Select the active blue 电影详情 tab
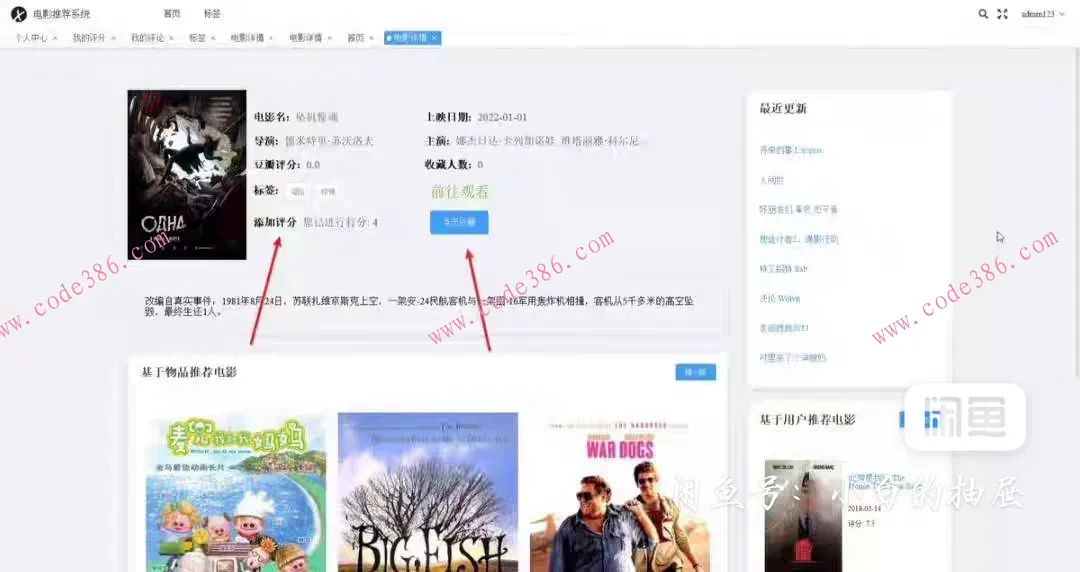 (x=410, y=38)
